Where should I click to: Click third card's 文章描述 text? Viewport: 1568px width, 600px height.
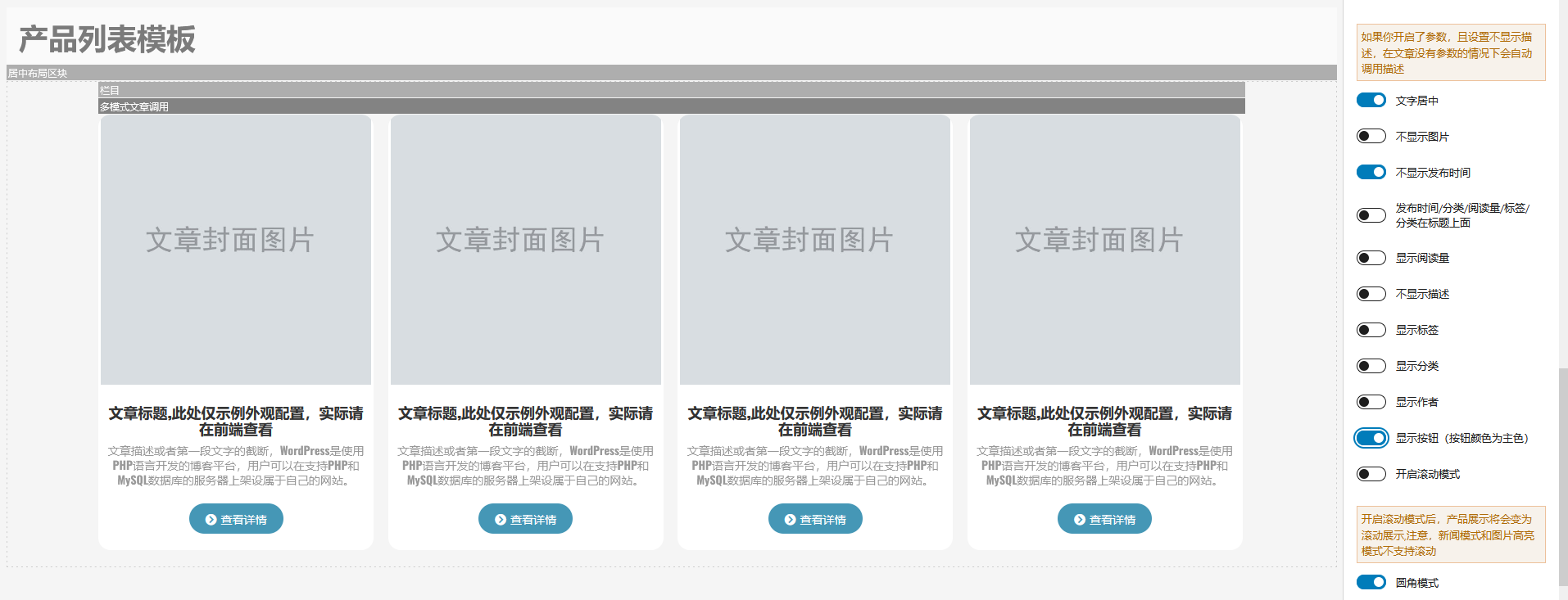coord(815,466)
